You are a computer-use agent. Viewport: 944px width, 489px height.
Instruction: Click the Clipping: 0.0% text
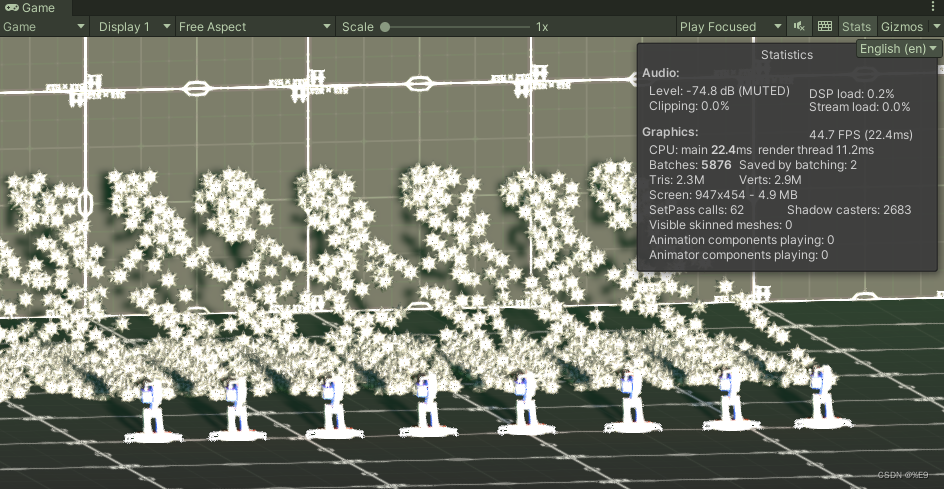click(689, 106)
